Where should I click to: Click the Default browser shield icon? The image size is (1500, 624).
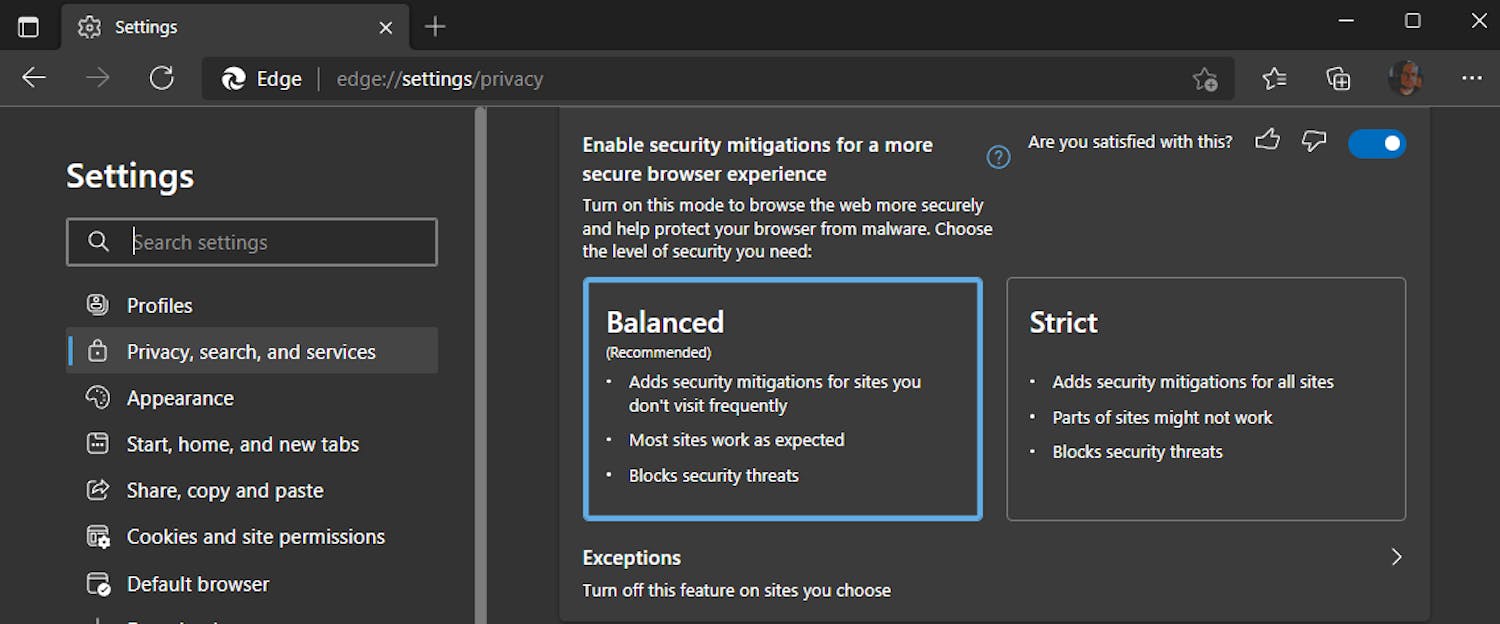click(x=98, y=583)
